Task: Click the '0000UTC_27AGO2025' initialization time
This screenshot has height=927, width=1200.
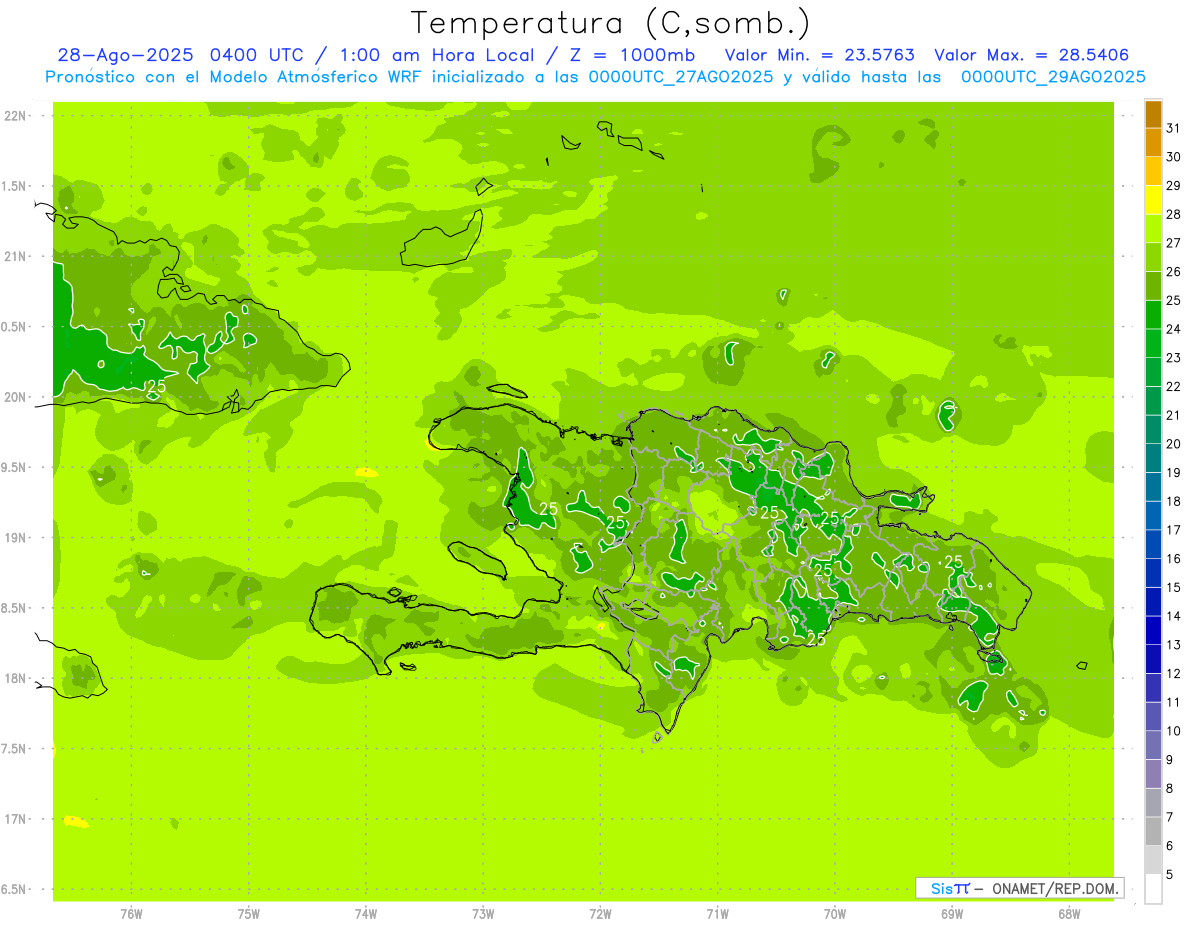Action: pos(681,77)
